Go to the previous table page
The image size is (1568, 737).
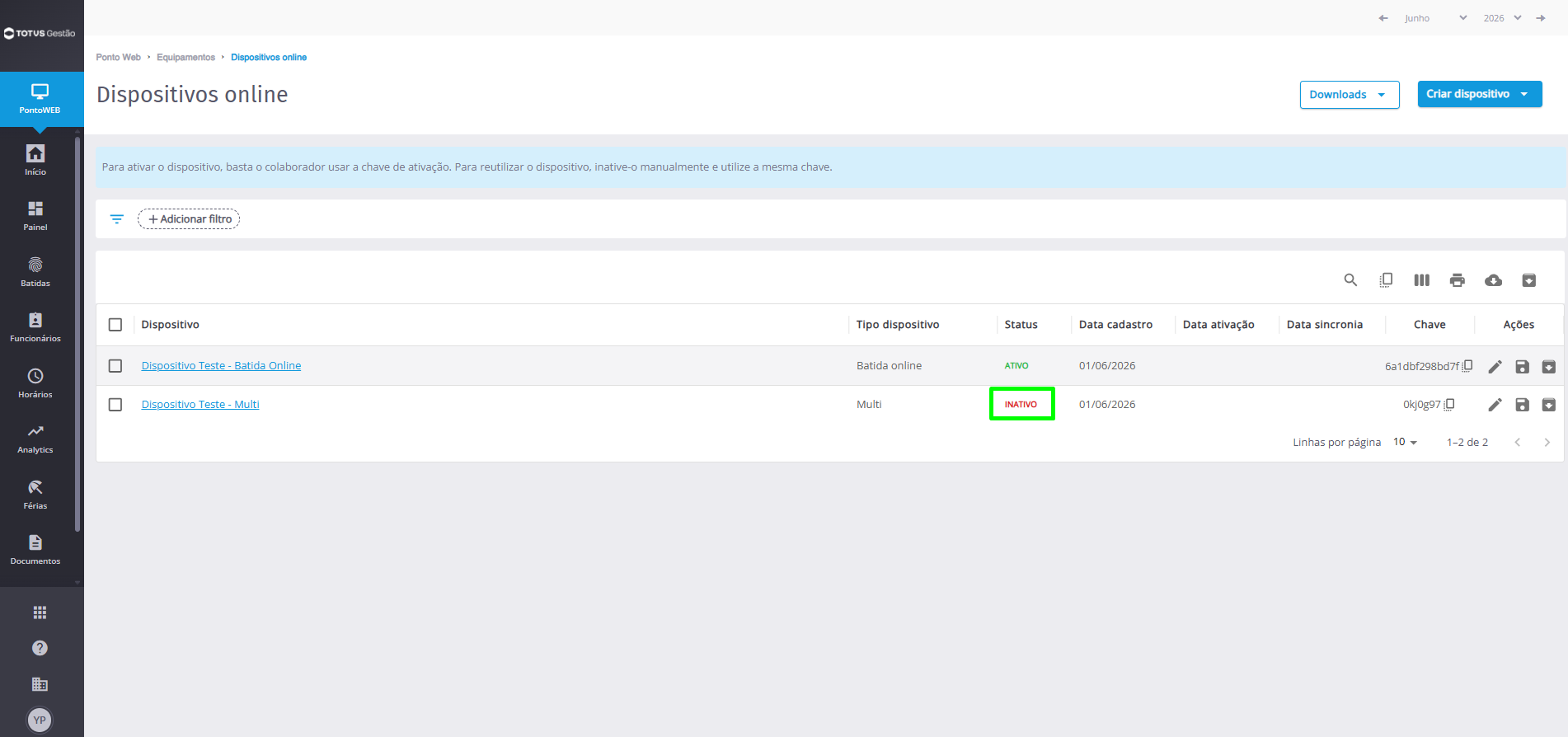click(x=1517, y=443)
